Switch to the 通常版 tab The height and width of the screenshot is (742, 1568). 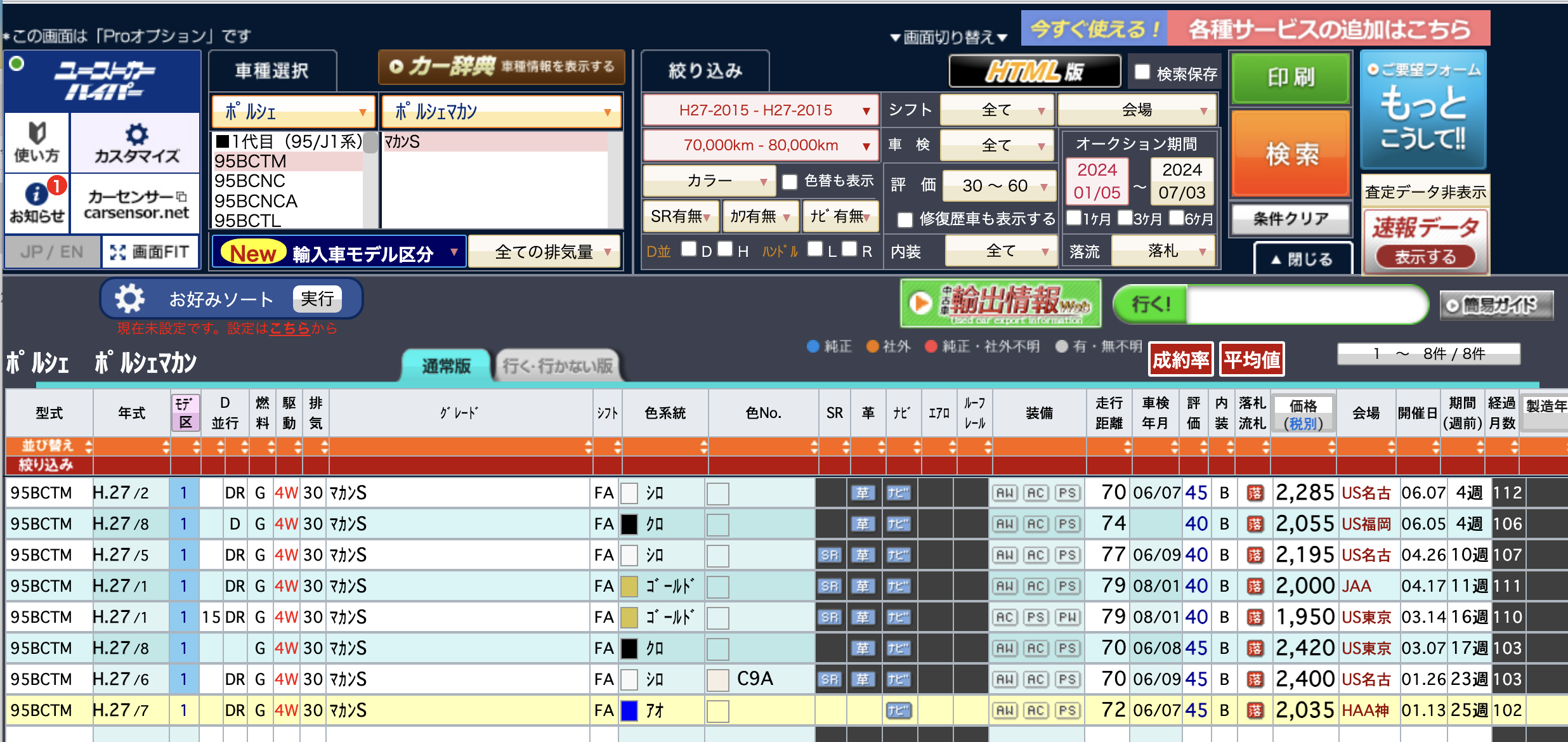(447, 366)
